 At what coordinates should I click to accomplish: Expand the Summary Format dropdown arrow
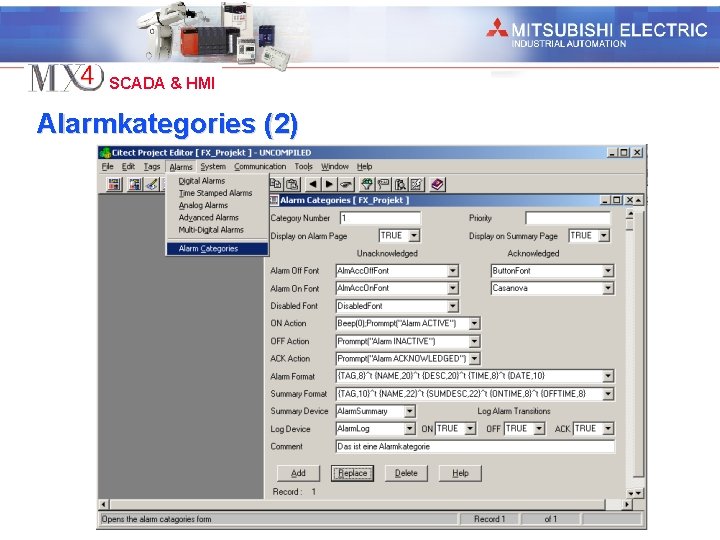click(608, 394)
